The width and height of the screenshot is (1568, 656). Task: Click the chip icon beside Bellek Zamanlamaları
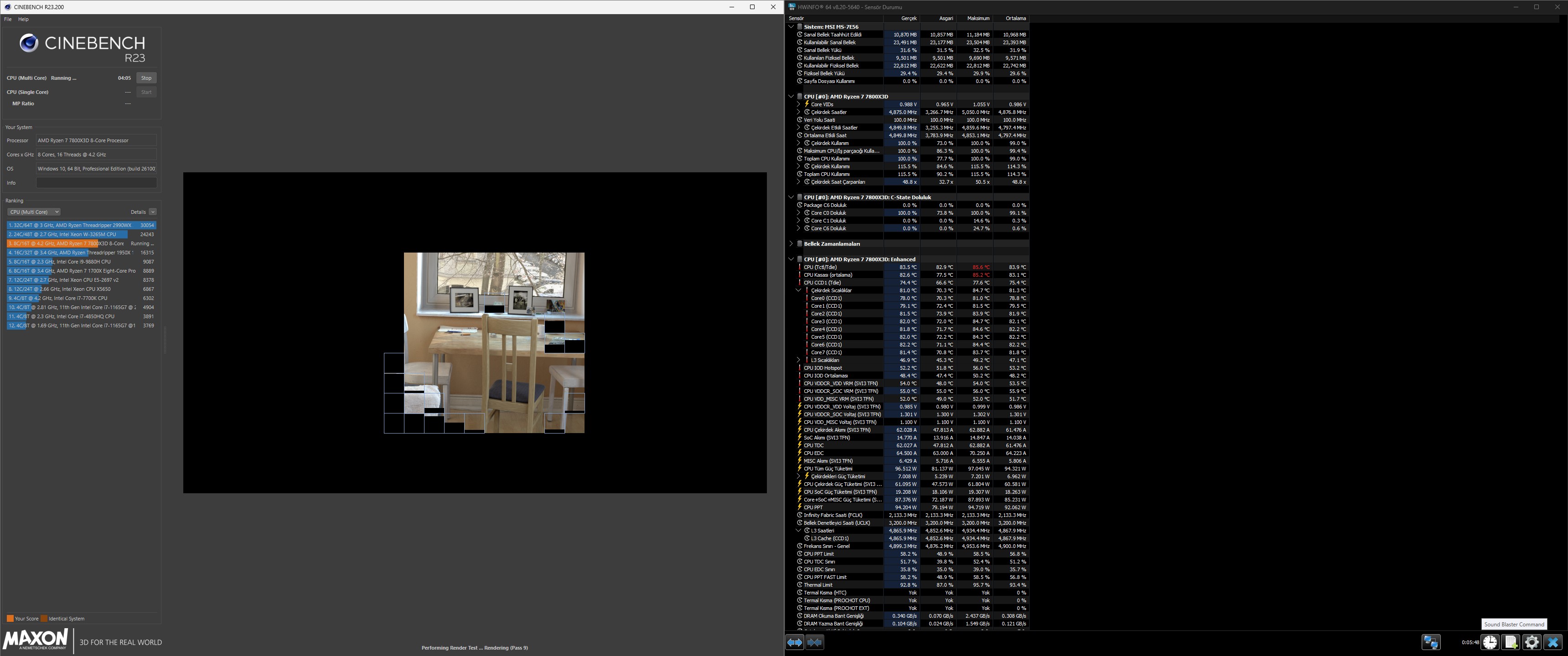pos(800,243)
